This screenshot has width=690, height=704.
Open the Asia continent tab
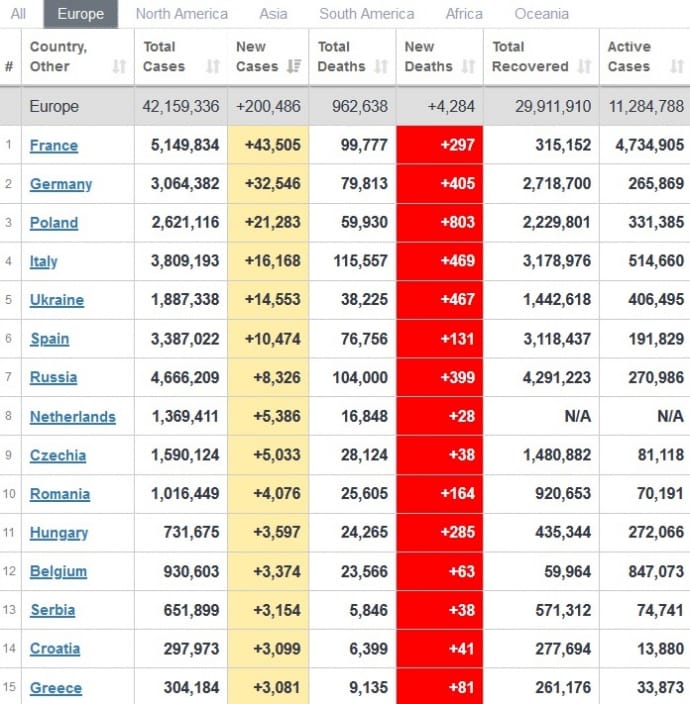(x=273, y=14)
